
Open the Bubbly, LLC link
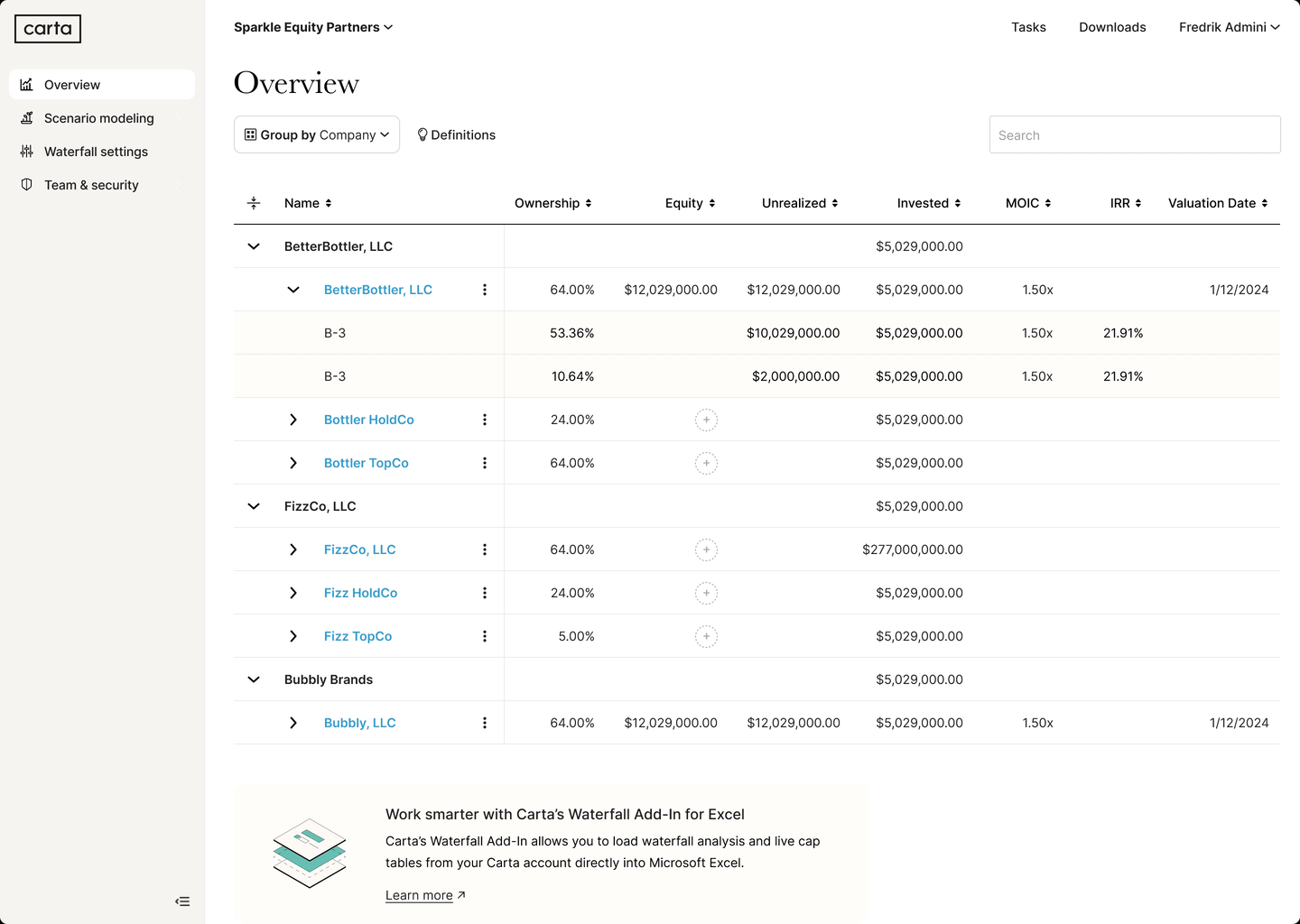click(x=360, y=723)
